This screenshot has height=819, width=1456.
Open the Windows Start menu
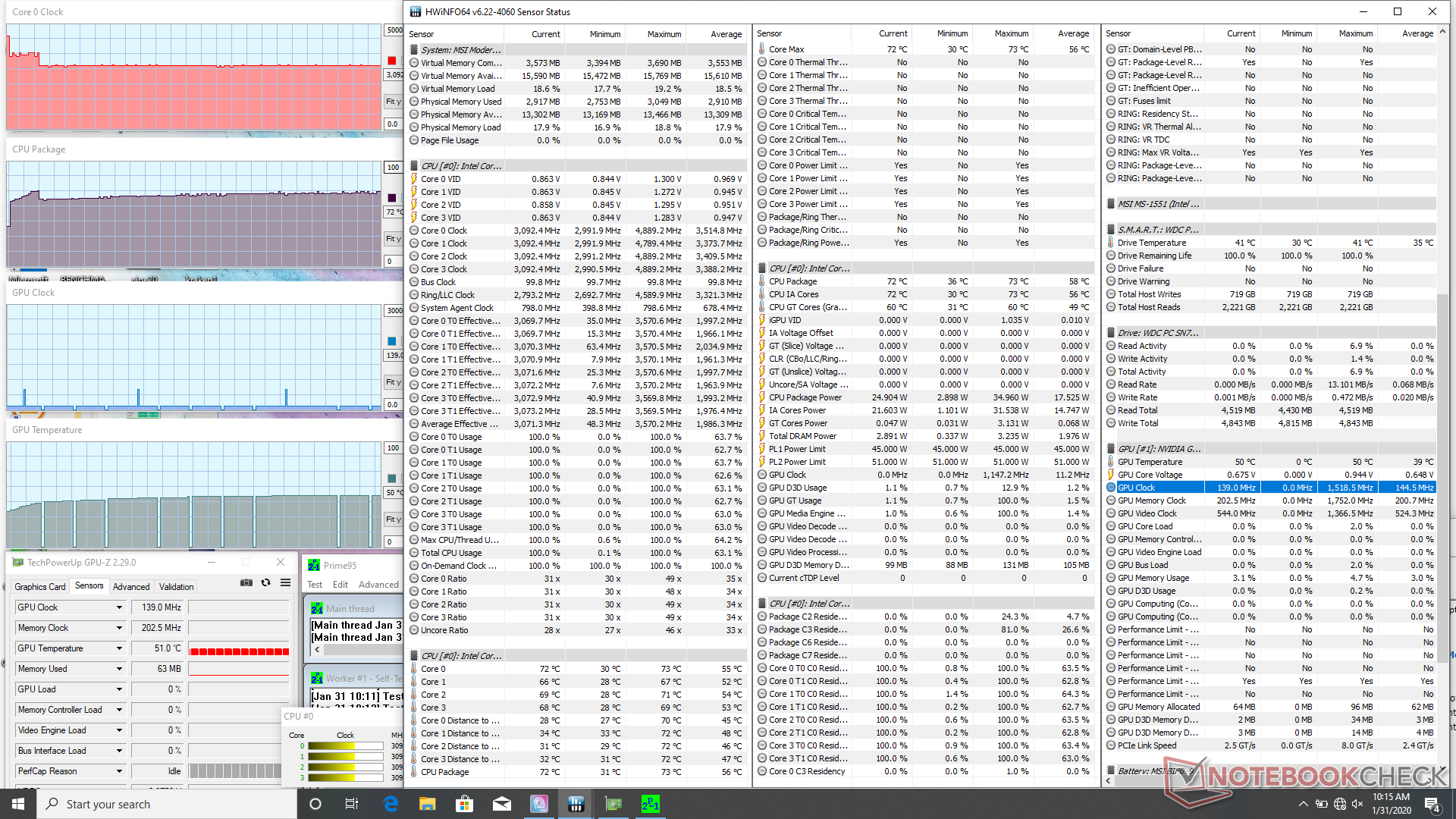click(18, 804)
